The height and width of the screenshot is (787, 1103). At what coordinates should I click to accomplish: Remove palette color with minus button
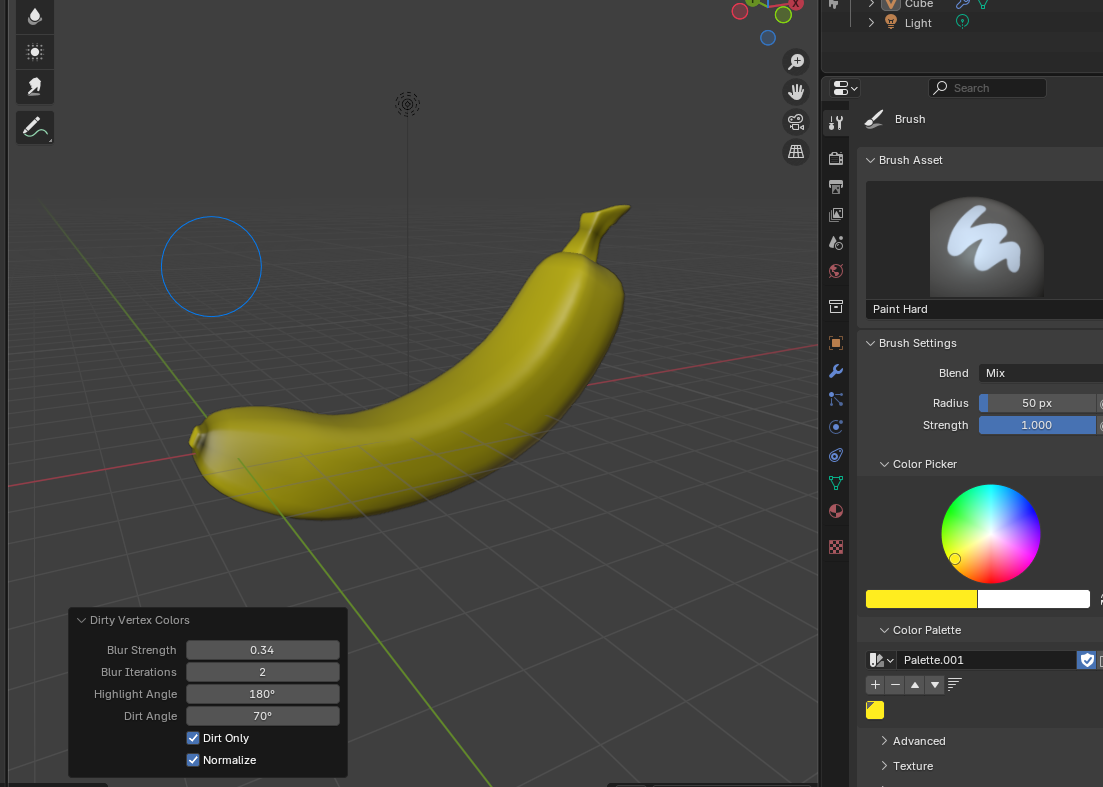(x=895, y=685)
